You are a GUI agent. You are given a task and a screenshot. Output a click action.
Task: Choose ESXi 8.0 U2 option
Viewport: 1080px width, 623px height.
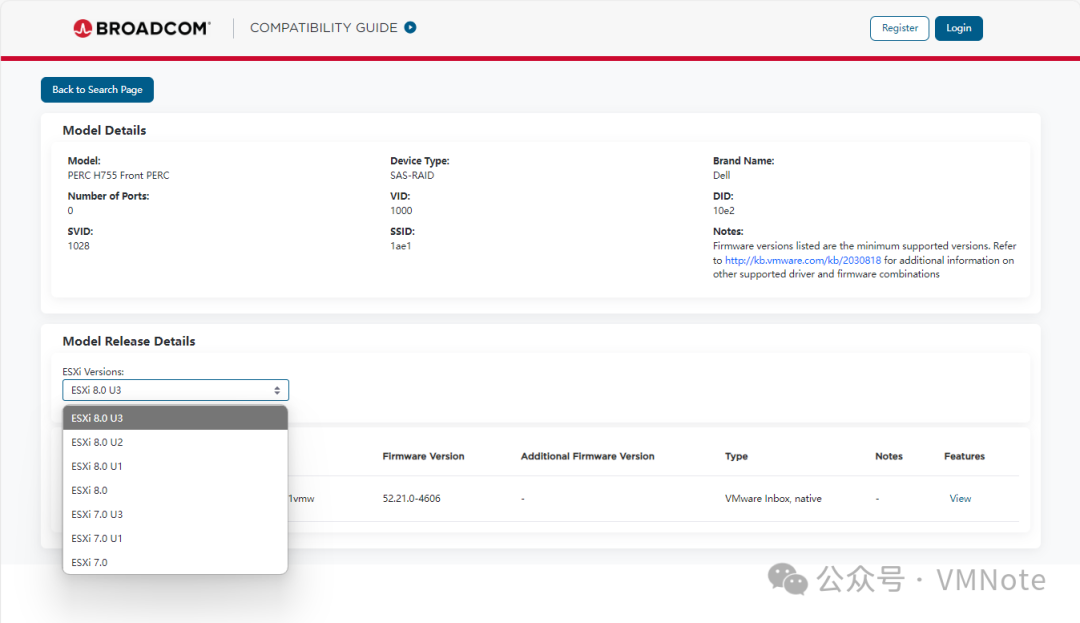pos(175,442)
